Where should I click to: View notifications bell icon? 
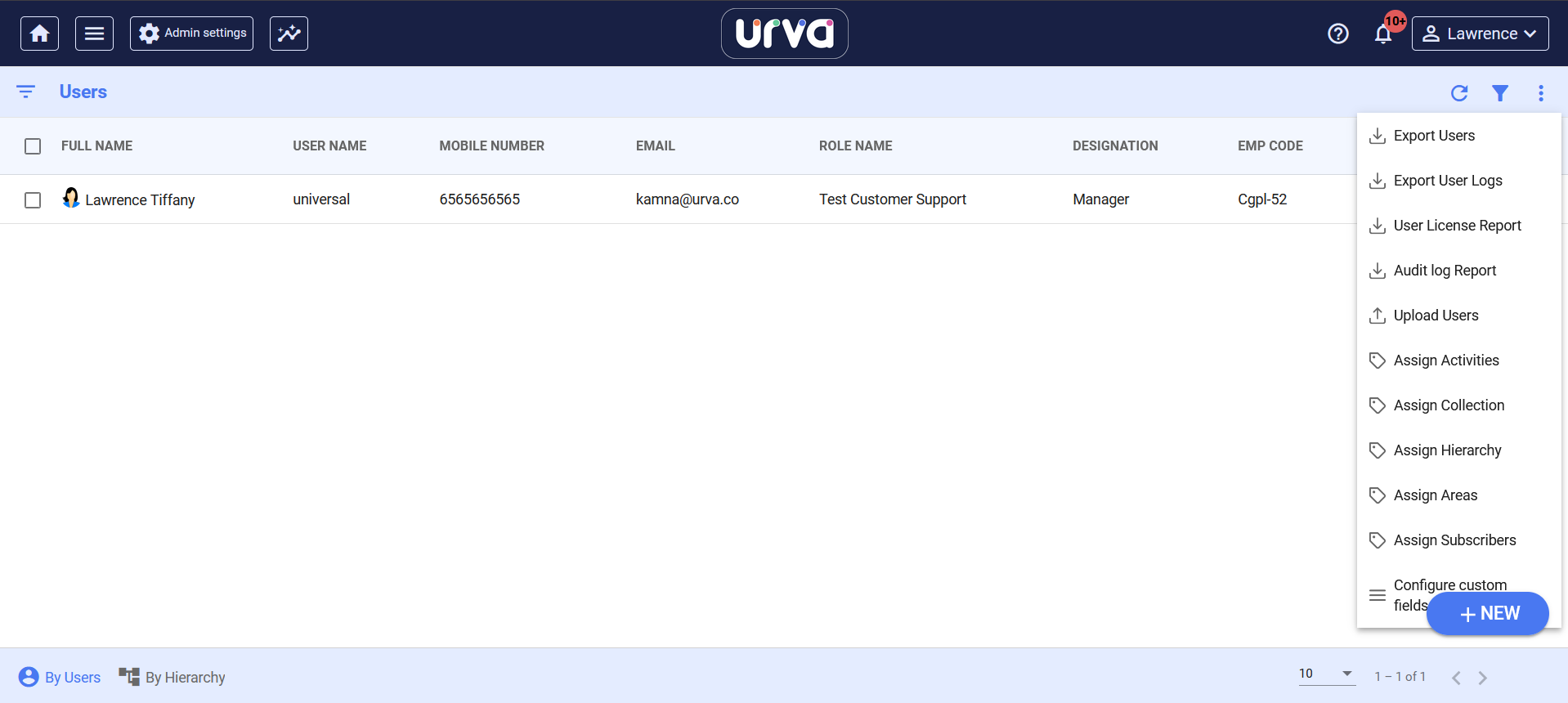click(x=1382, y=34)
